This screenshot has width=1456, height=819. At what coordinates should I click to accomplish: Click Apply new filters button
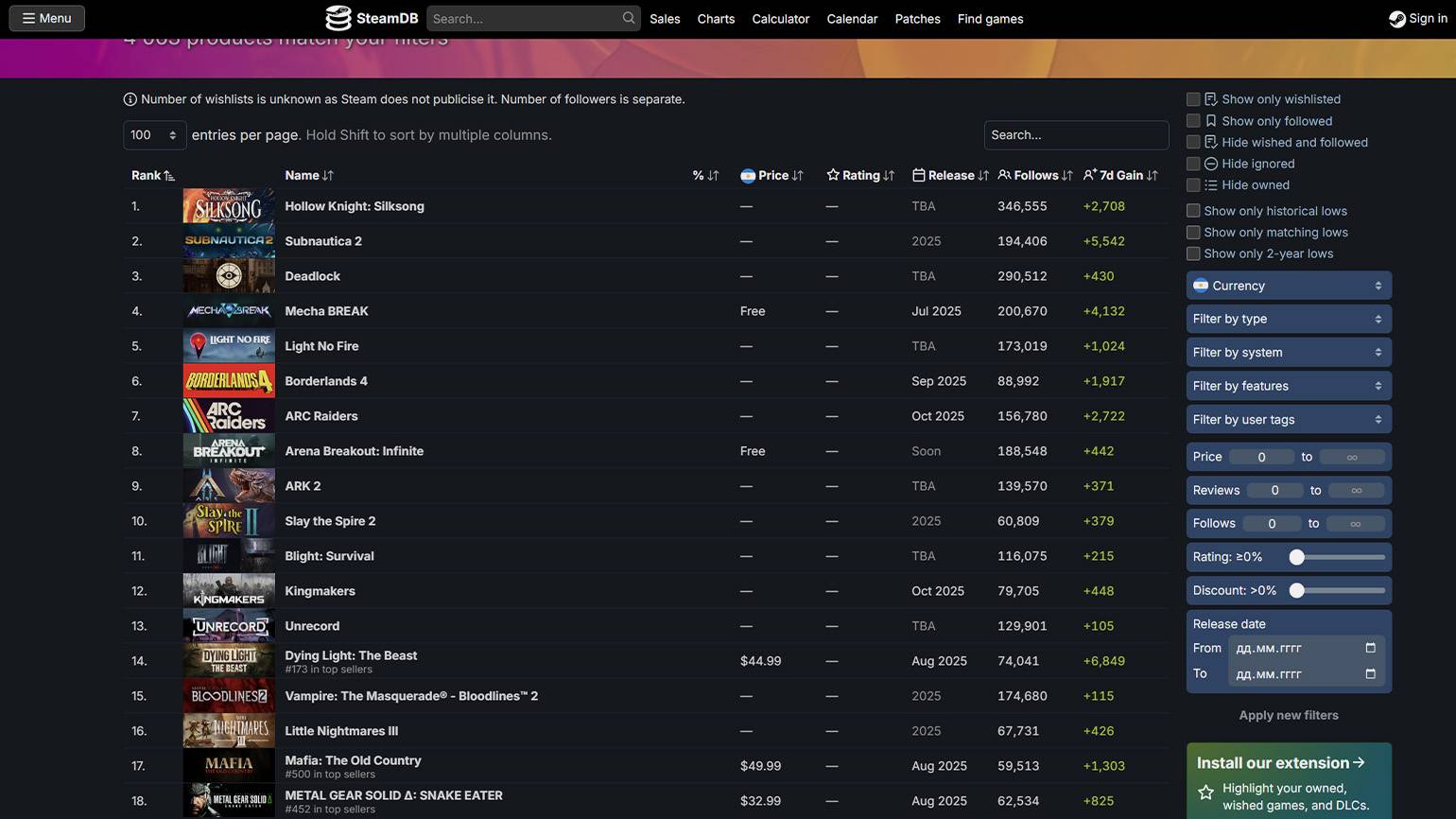pos(1289,715)
